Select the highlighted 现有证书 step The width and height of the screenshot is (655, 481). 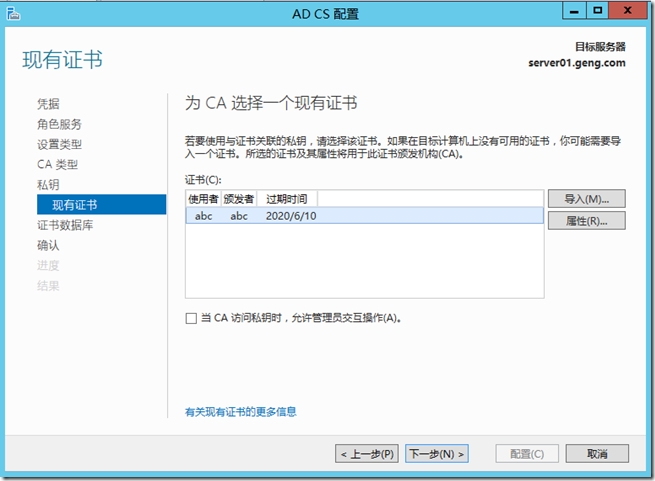102,205
